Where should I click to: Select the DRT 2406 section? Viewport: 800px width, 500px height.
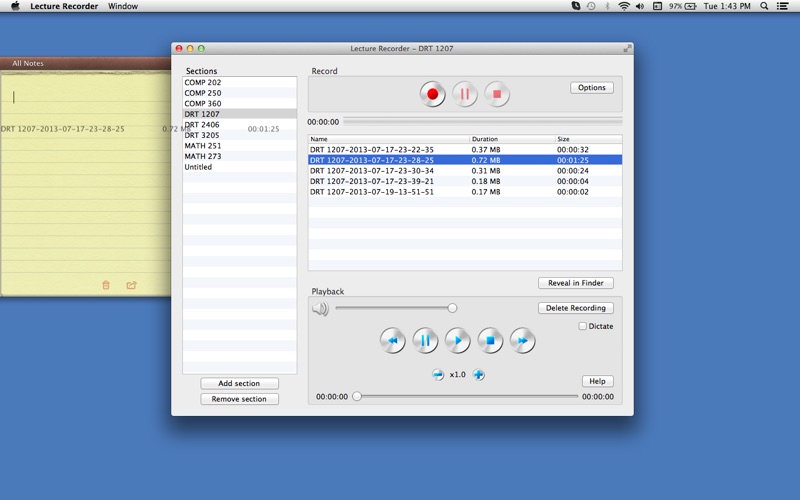[x=239, y=124]
